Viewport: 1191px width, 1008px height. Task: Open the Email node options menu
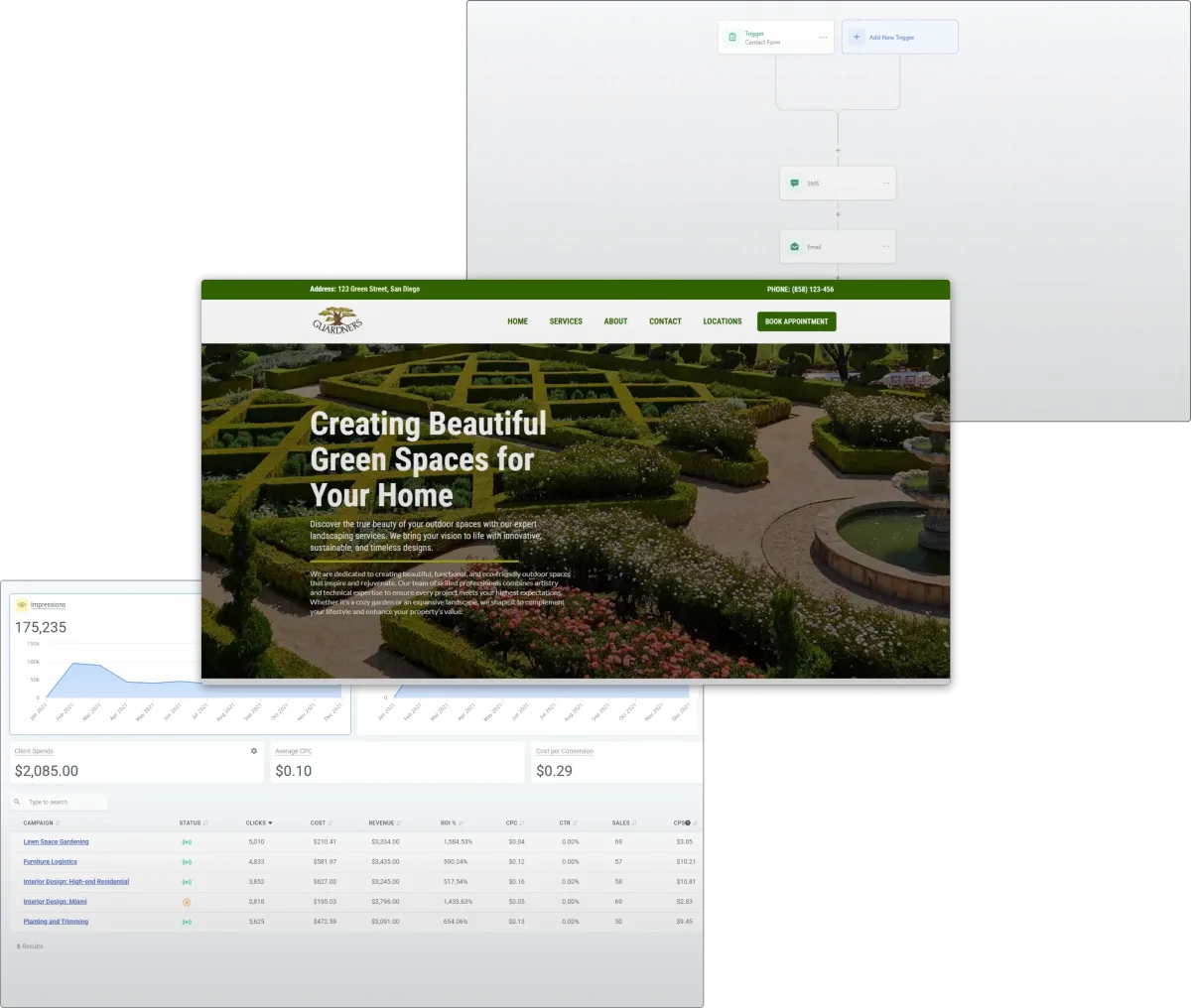coord(884,246)
